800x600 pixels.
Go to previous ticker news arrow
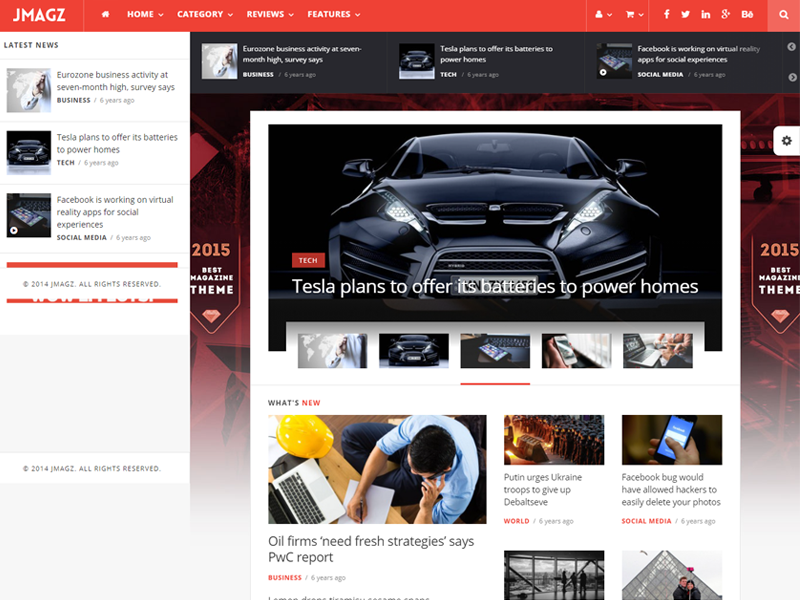point(791,47)
